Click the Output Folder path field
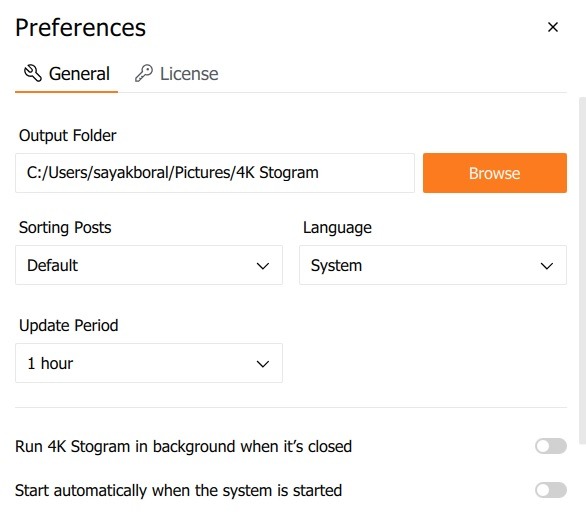 tap(215, 173)
